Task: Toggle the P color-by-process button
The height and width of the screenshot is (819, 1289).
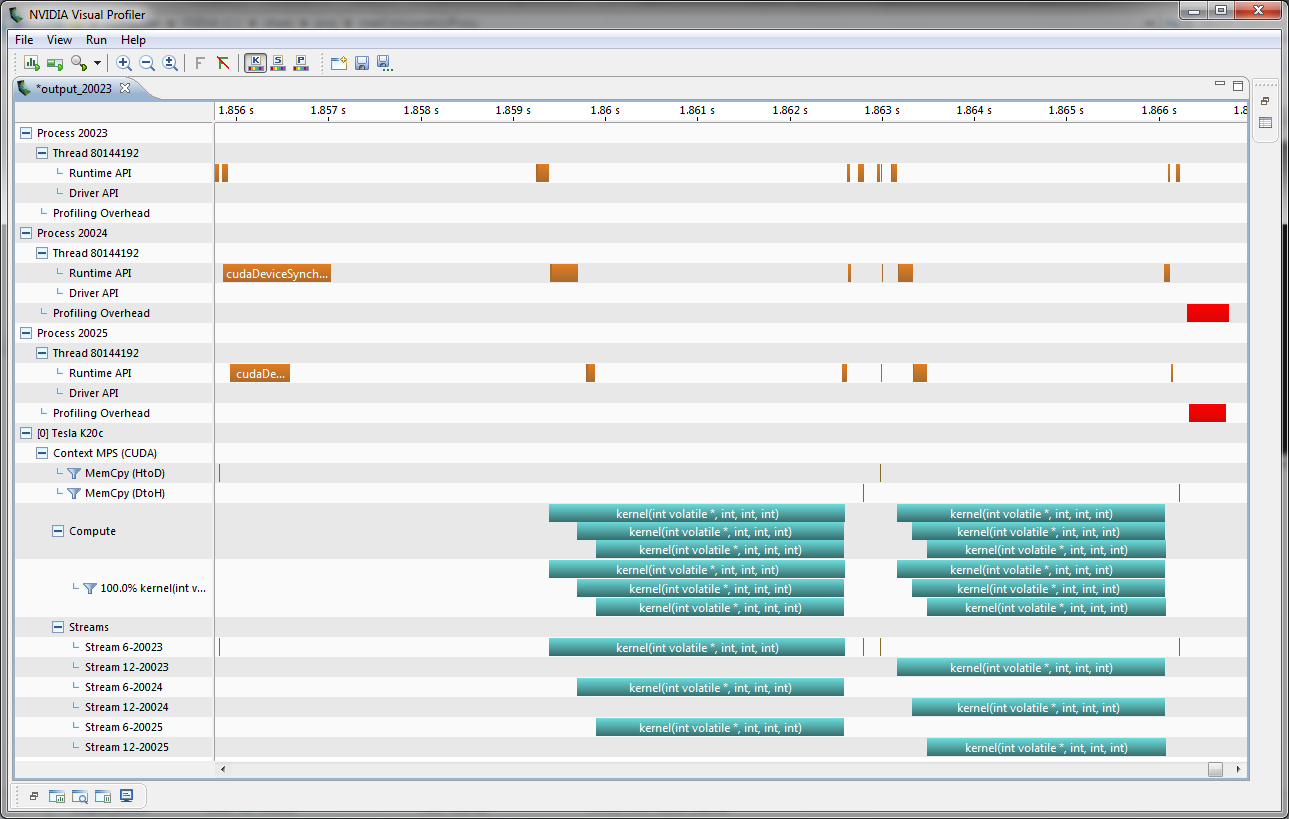Action: pyautogui.click(x=300, y=63)
